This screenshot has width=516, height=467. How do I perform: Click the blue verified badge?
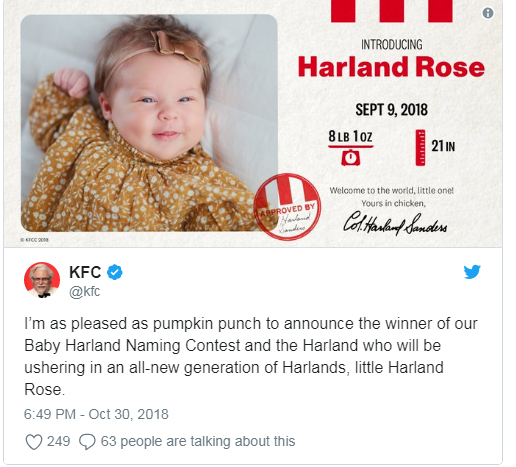point(115,272)
